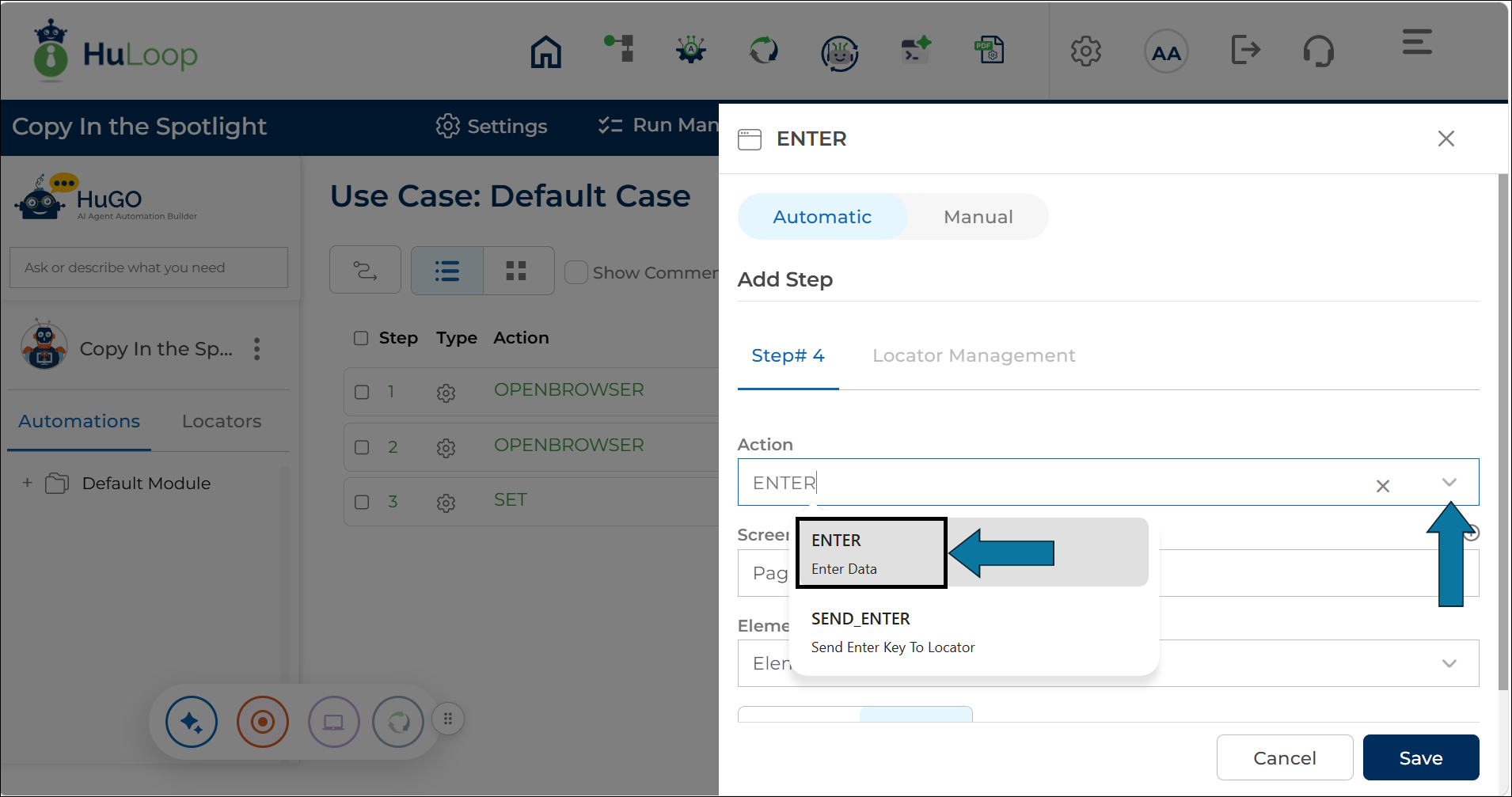Open Settings in the blue header
Image resolution: width=1512 pixels, height=797 pixels.
pos(492,126)
